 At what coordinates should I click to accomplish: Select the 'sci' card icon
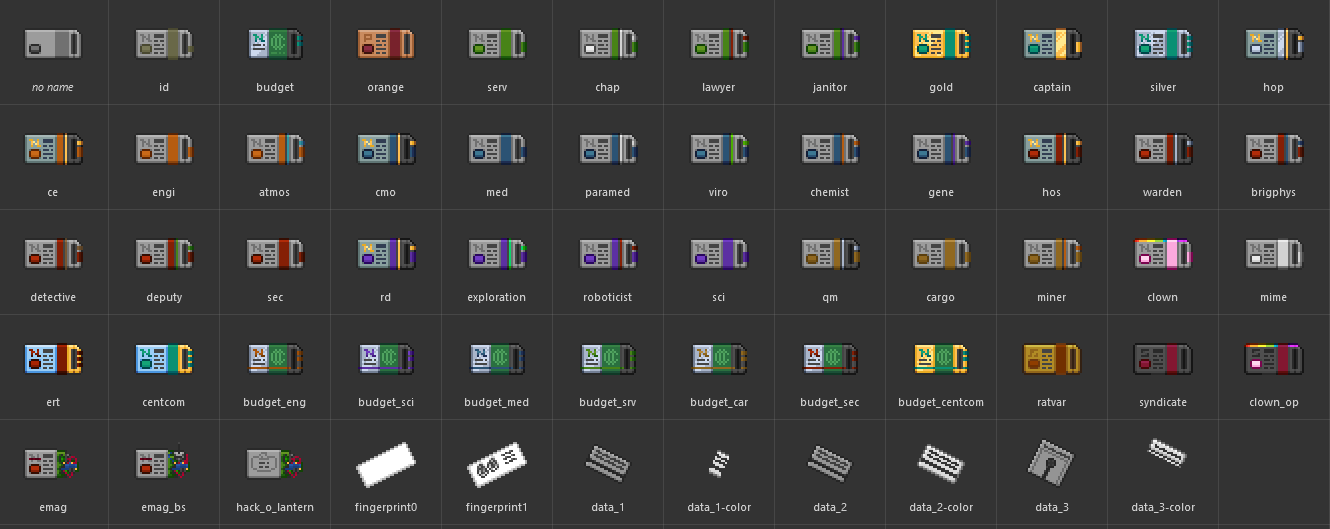tap(719, 254)
